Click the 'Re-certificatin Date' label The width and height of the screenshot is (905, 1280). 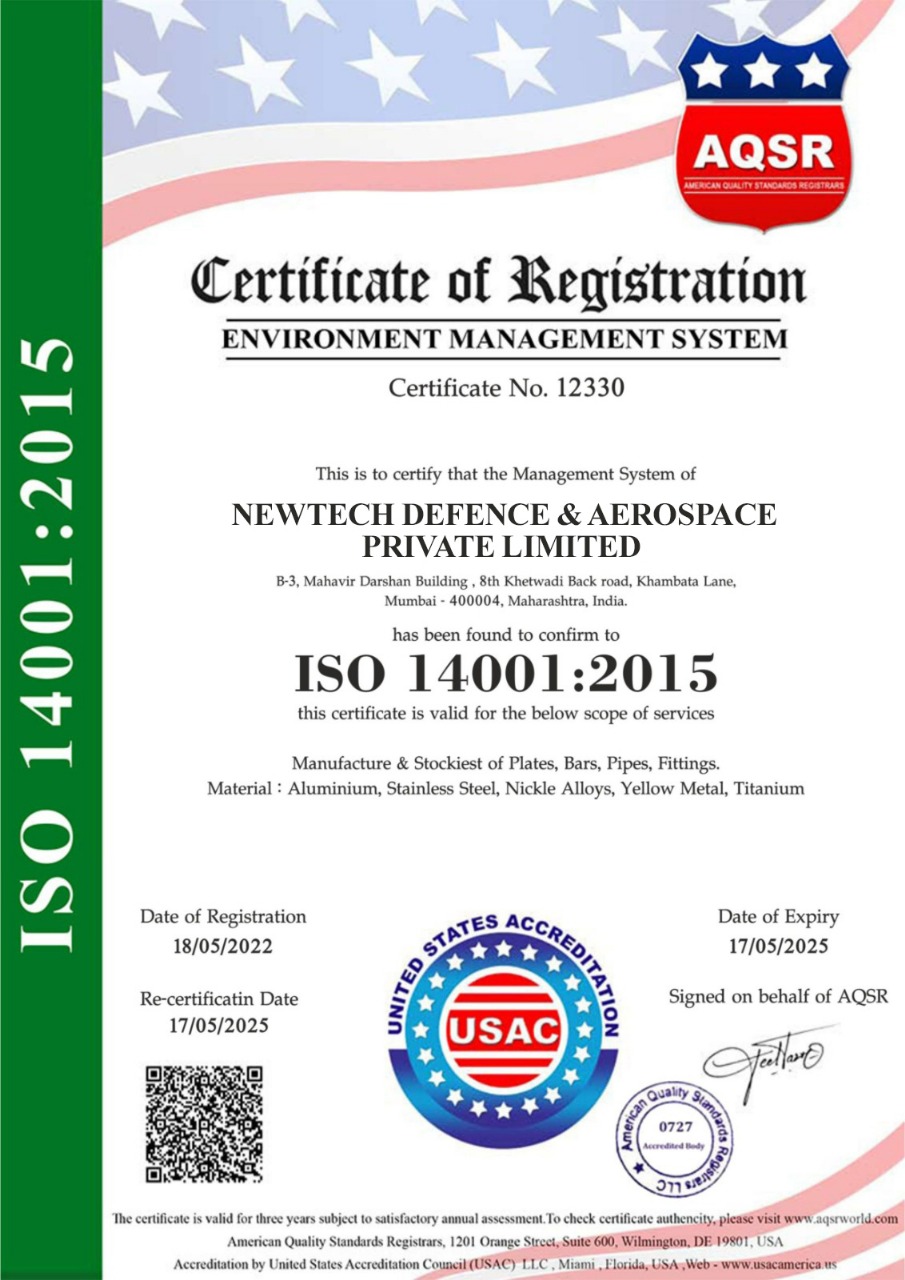coord(219,999)
